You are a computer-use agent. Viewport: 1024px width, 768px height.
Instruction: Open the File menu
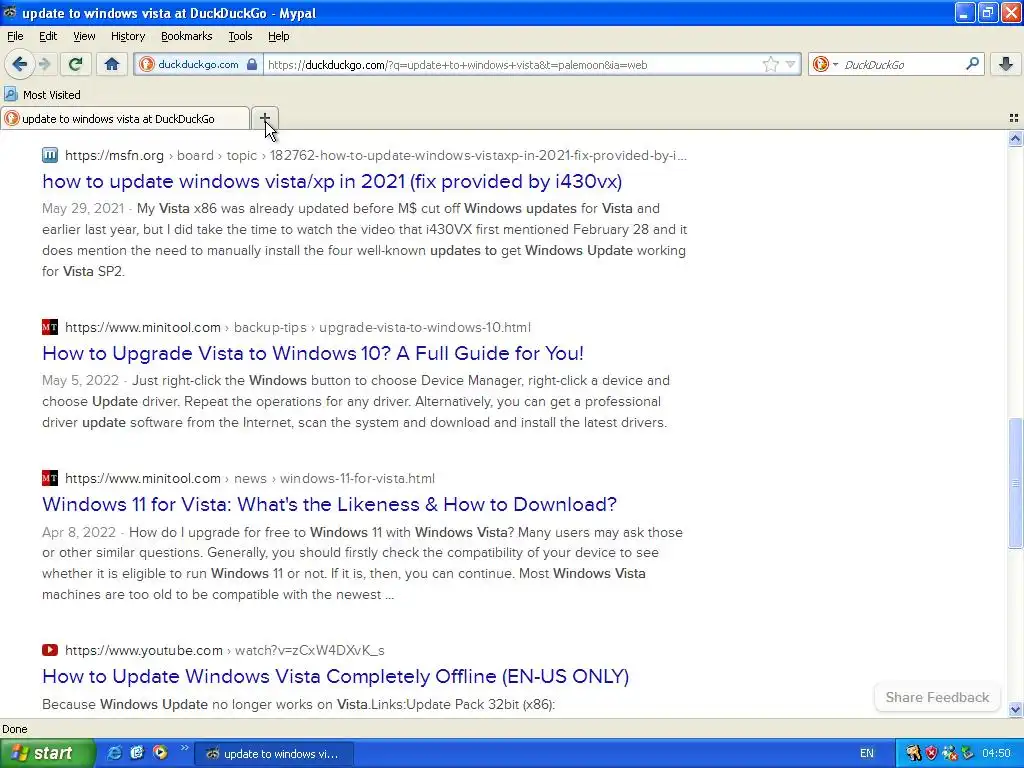point(15,36)
